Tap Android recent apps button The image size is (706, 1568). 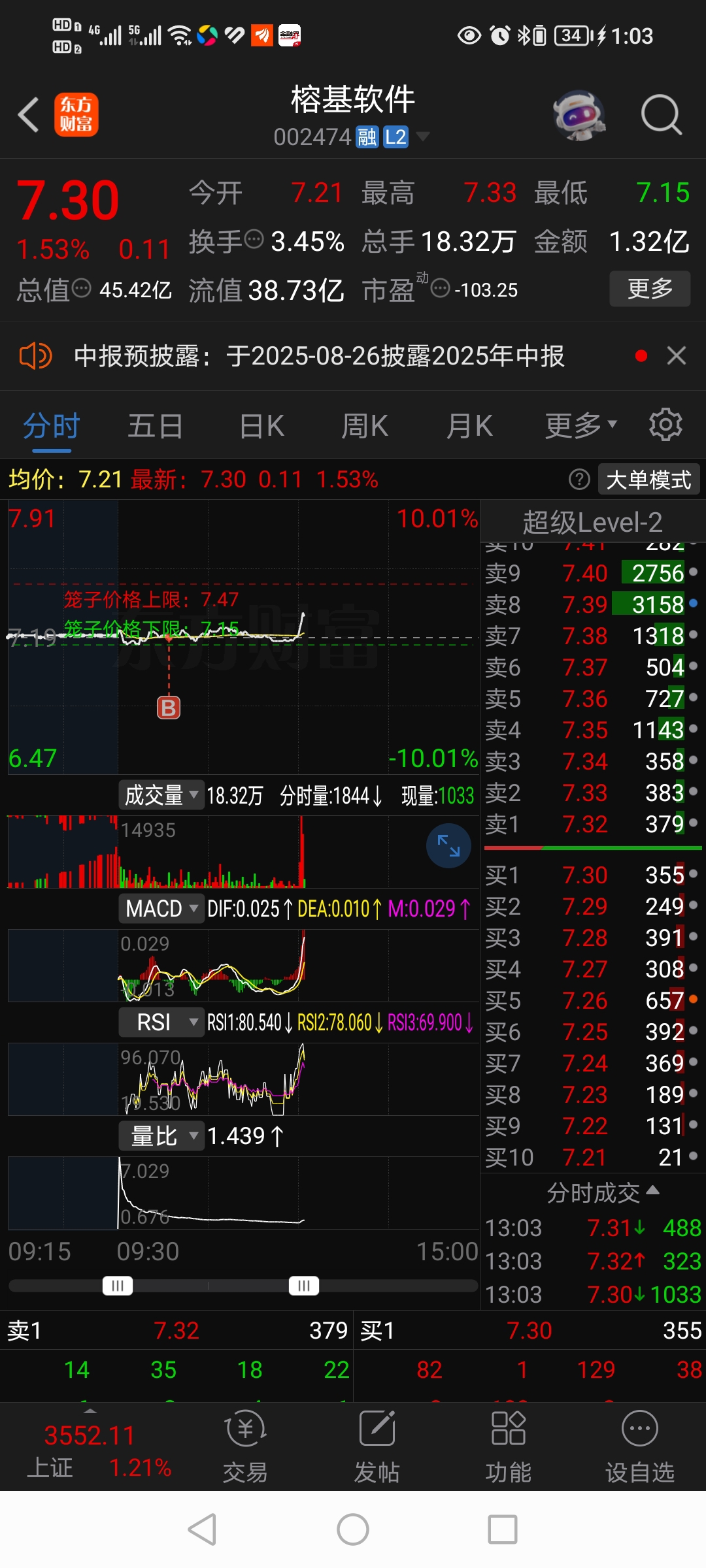coord(503,1529)
